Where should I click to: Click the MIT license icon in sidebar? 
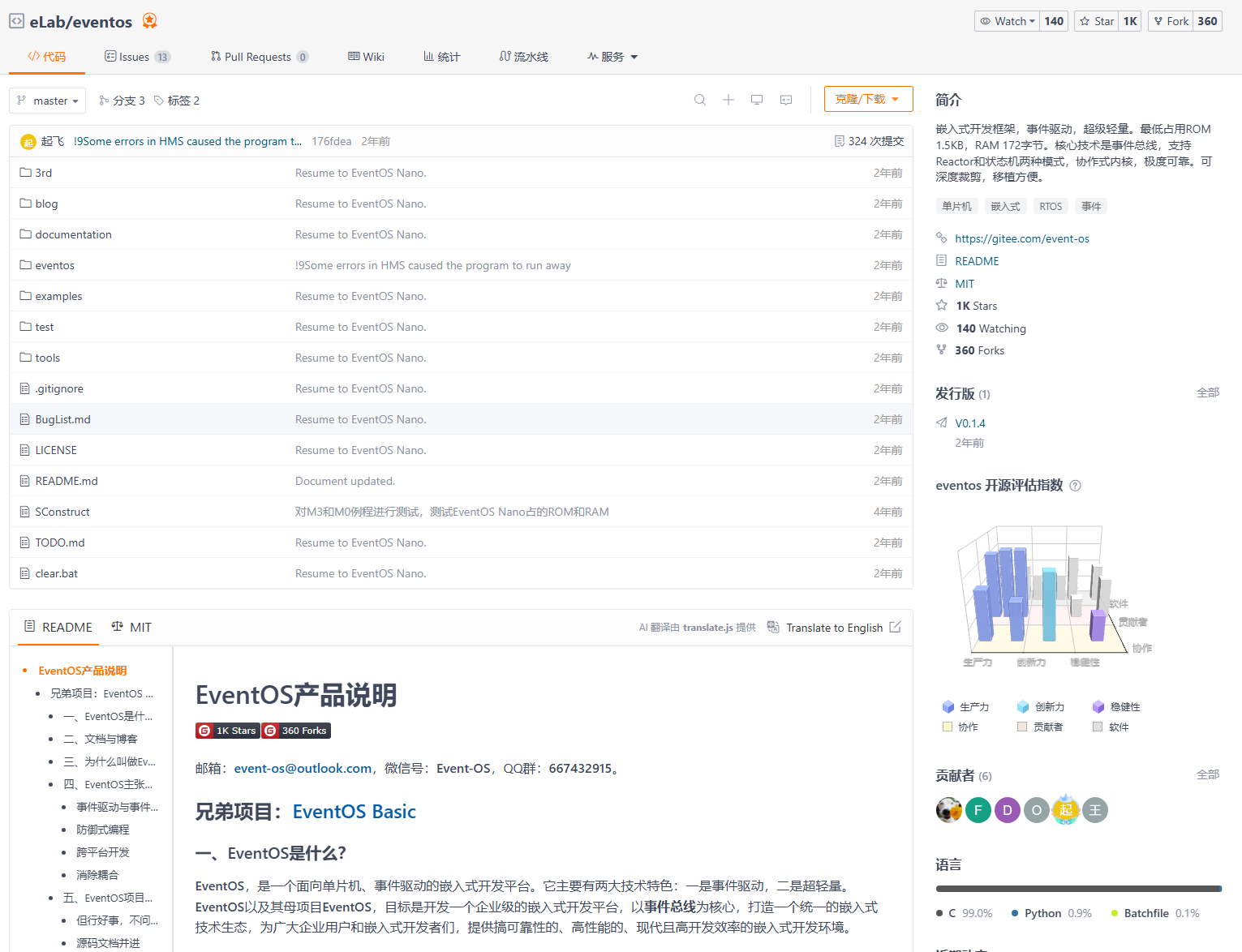coord(941,283)
